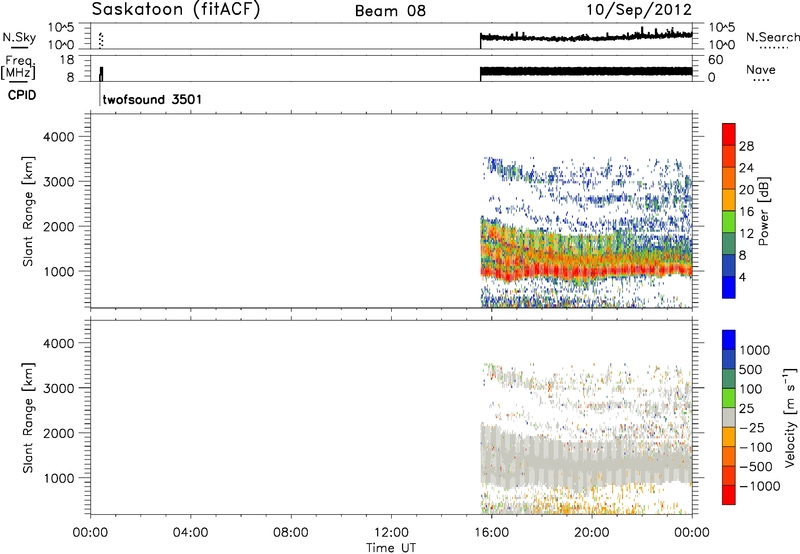
Task: Click the 28 dB tick on power colorbar
Action: click(x=746, y=146)
